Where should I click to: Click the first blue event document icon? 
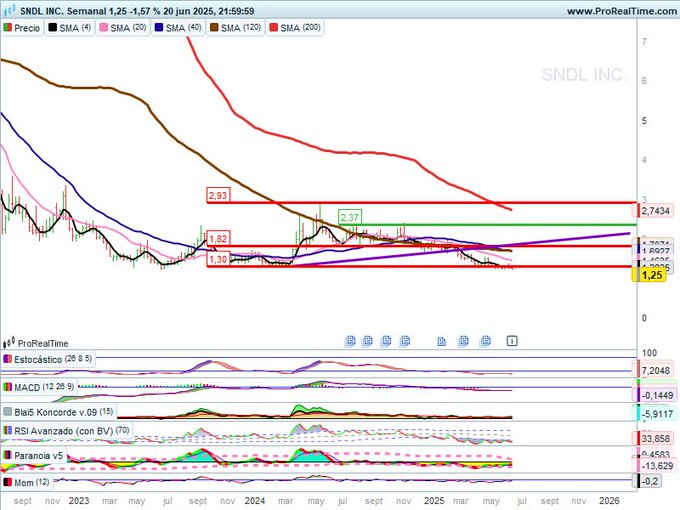tap(350, 341)
